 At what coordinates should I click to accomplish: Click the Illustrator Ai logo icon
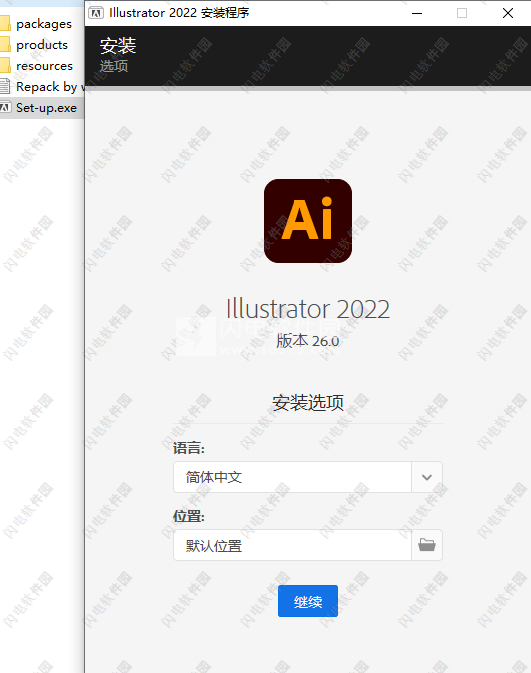pos(308,221)
